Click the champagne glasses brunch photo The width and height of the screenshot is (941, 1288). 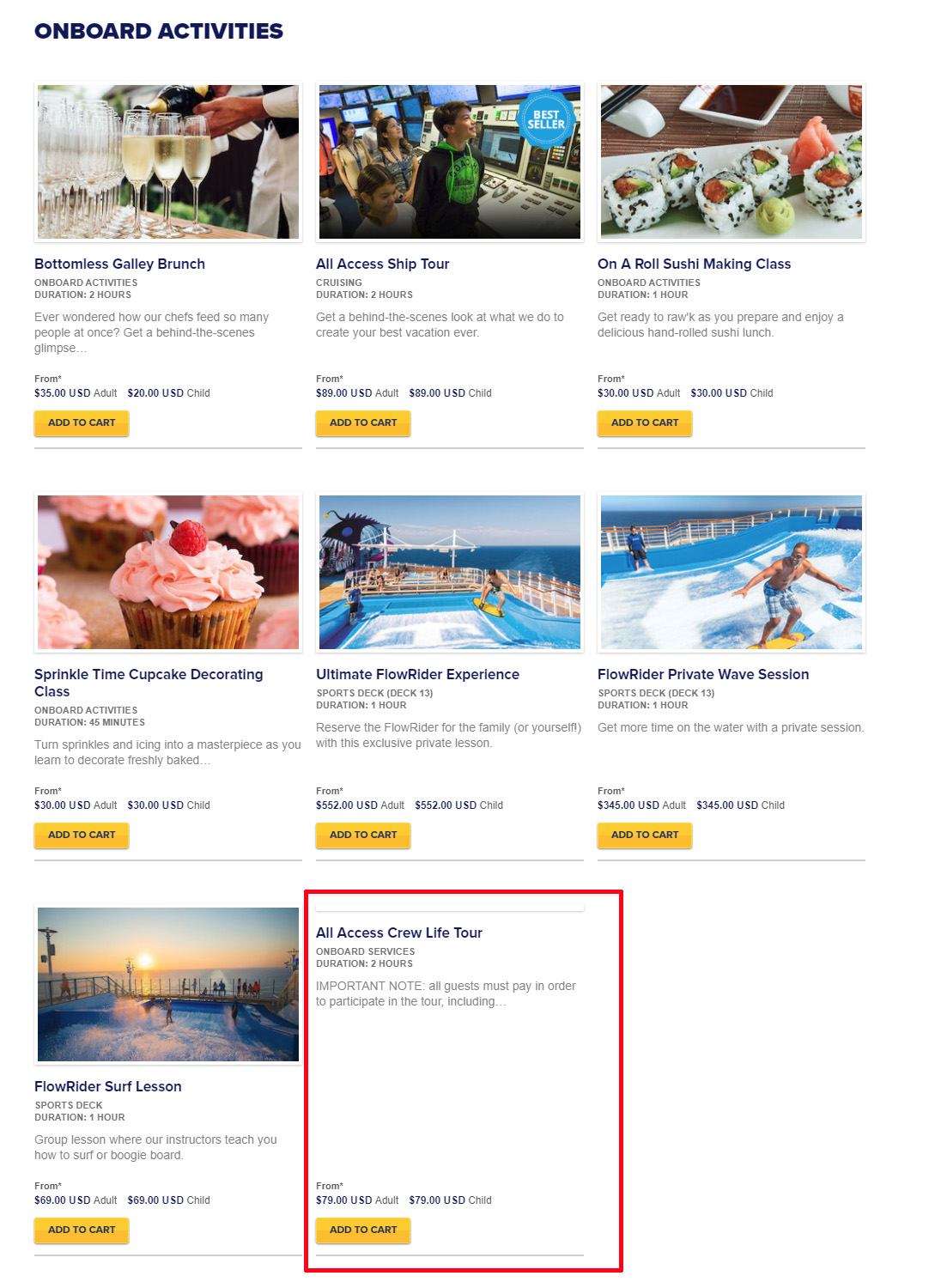click(168, 162)
